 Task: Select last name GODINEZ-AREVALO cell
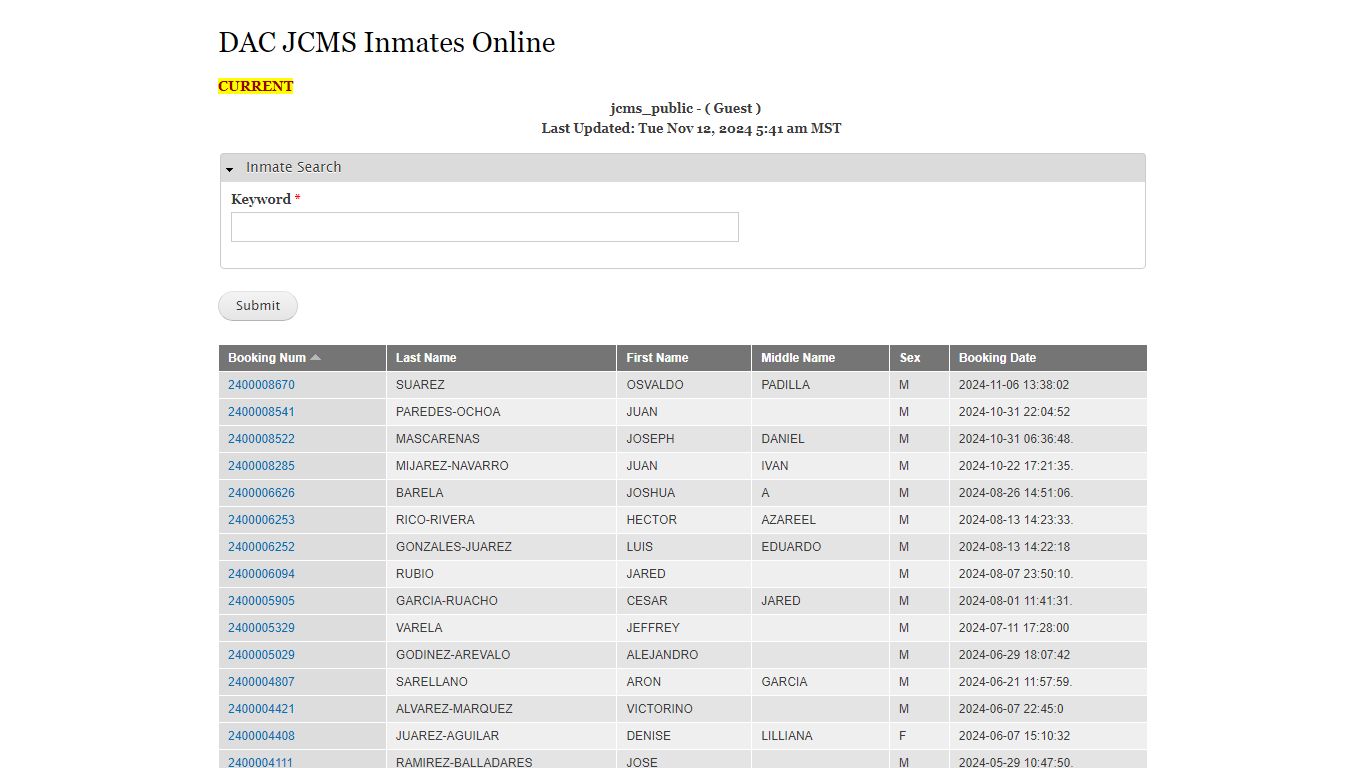501,655
